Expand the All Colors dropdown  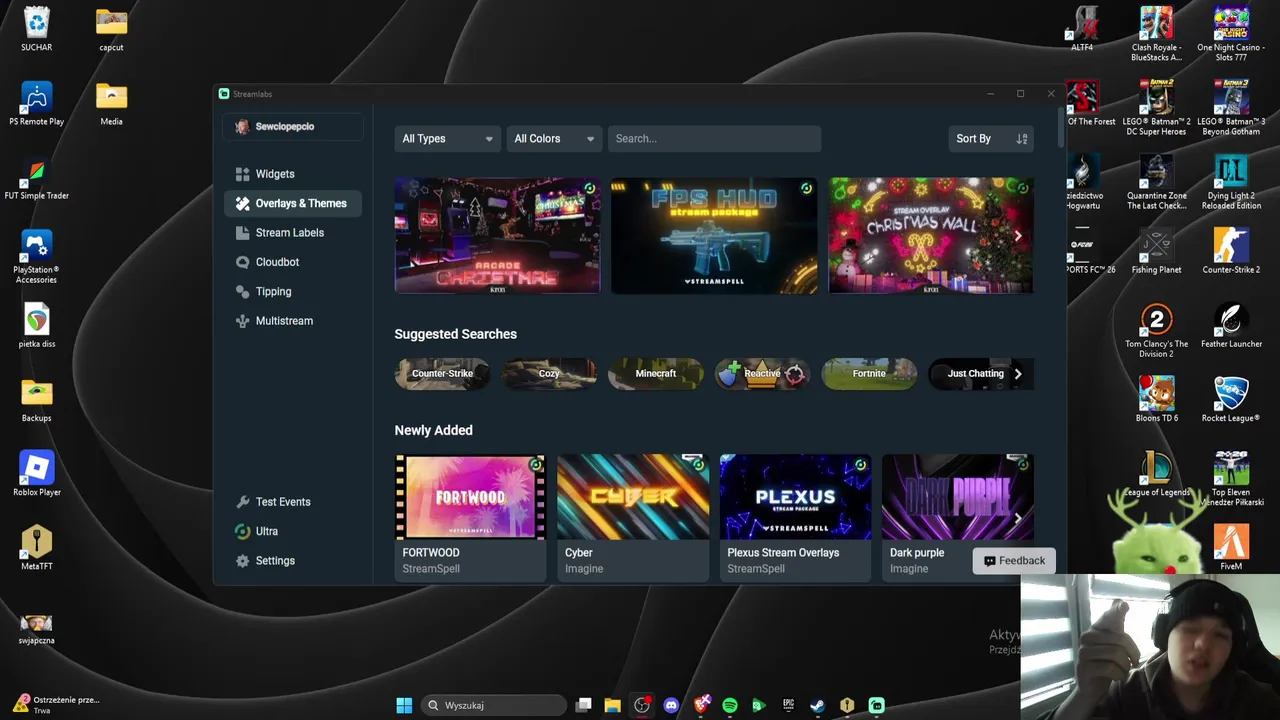[x=554, y=139]
